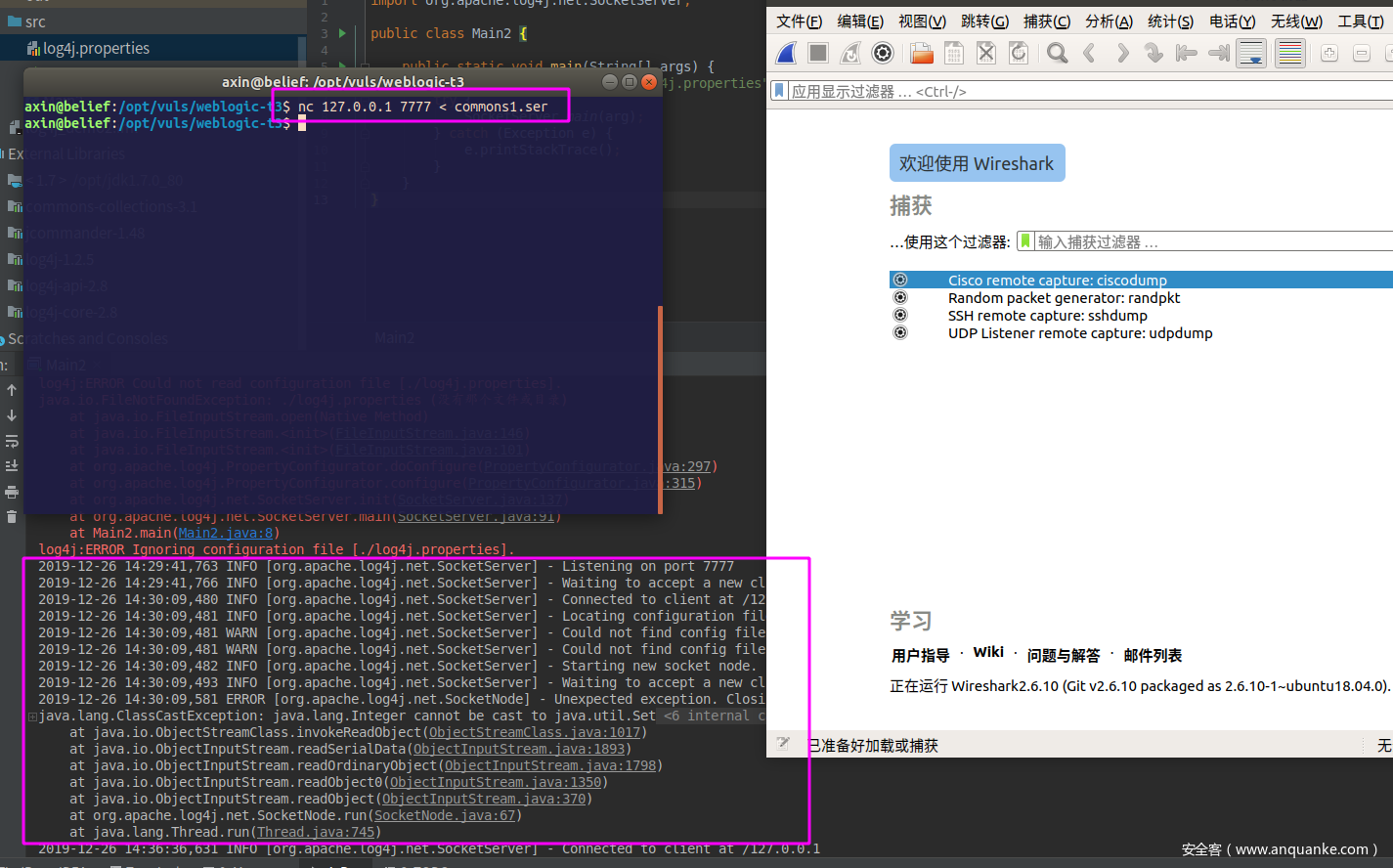
Task: Select log4j.properties in project tree
Action: tap(96, 48)
